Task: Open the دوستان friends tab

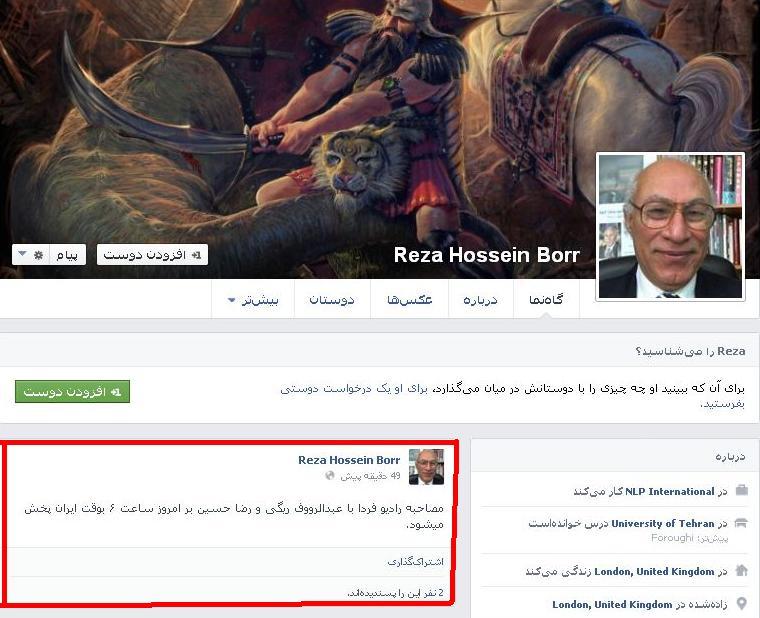Action: click(x=332, y=299)
